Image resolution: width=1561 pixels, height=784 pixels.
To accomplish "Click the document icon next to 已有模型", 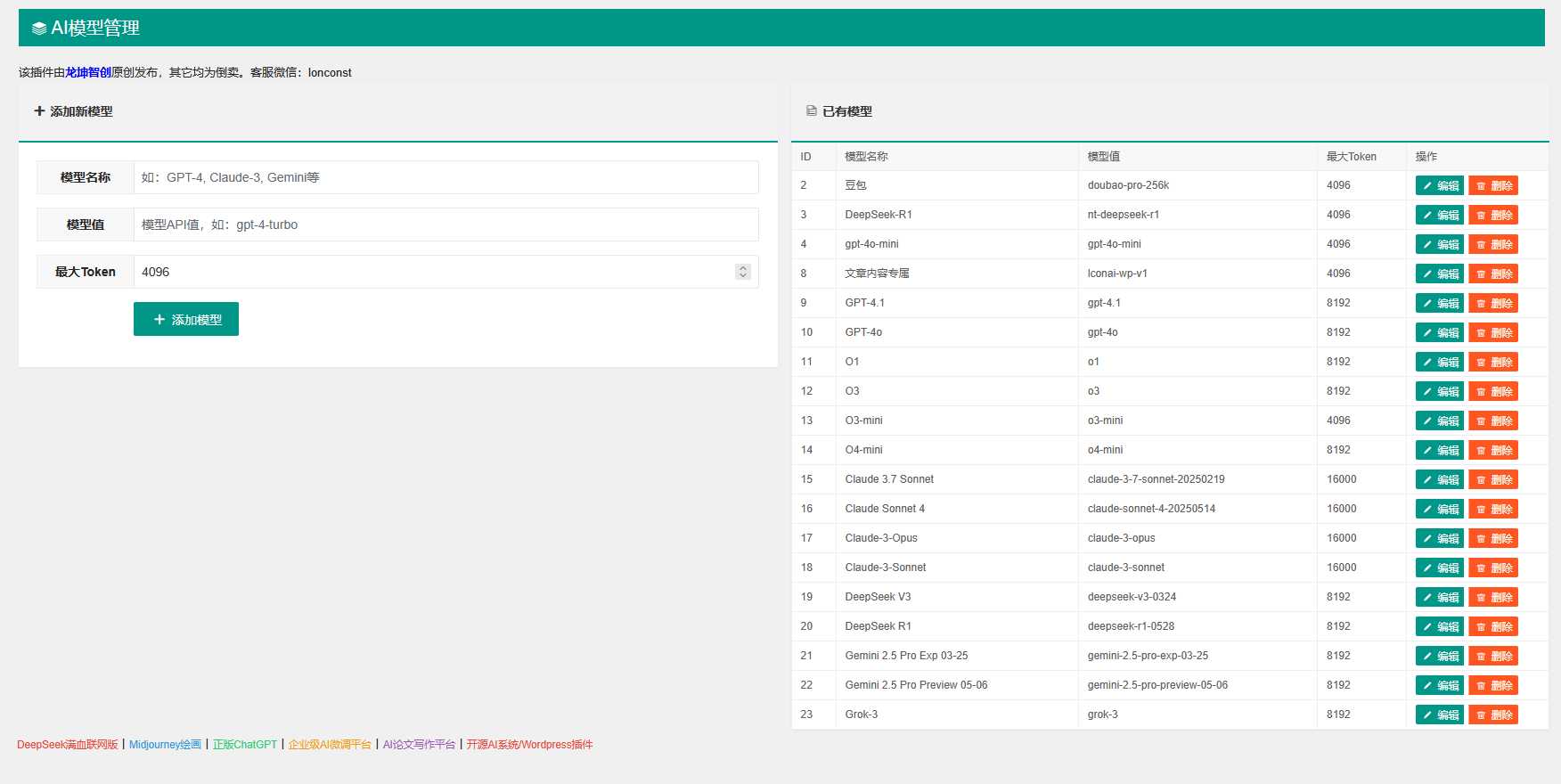I will (811, 111).
